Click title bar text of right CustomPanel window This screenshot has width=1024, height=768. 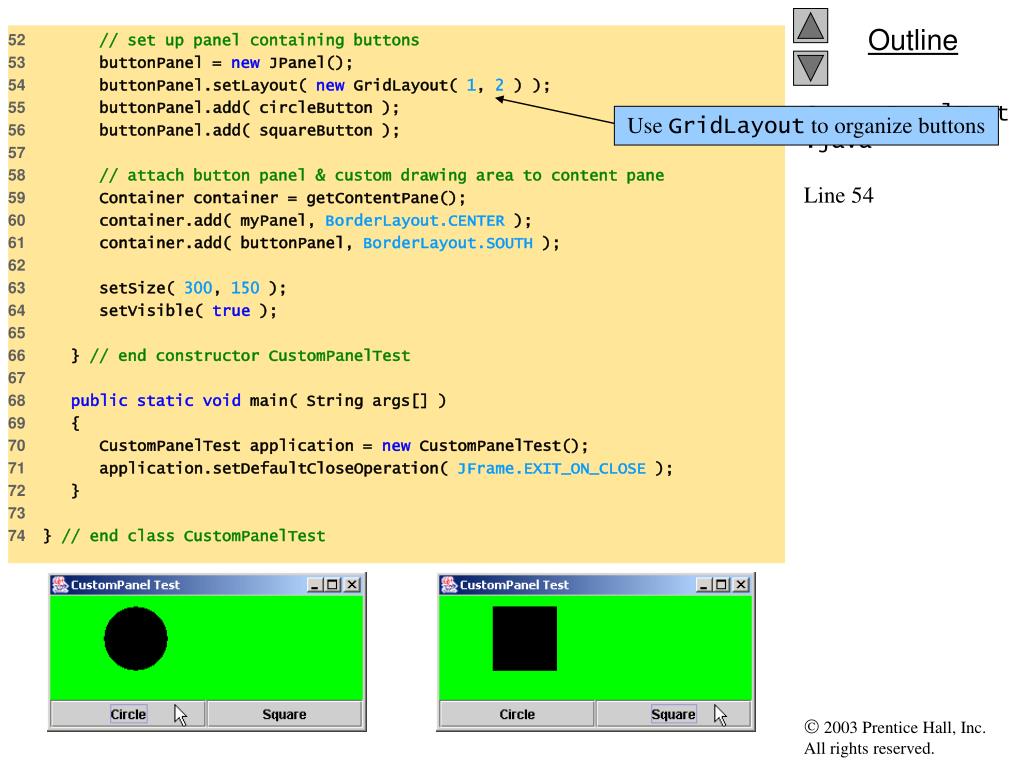click(514, 585)
